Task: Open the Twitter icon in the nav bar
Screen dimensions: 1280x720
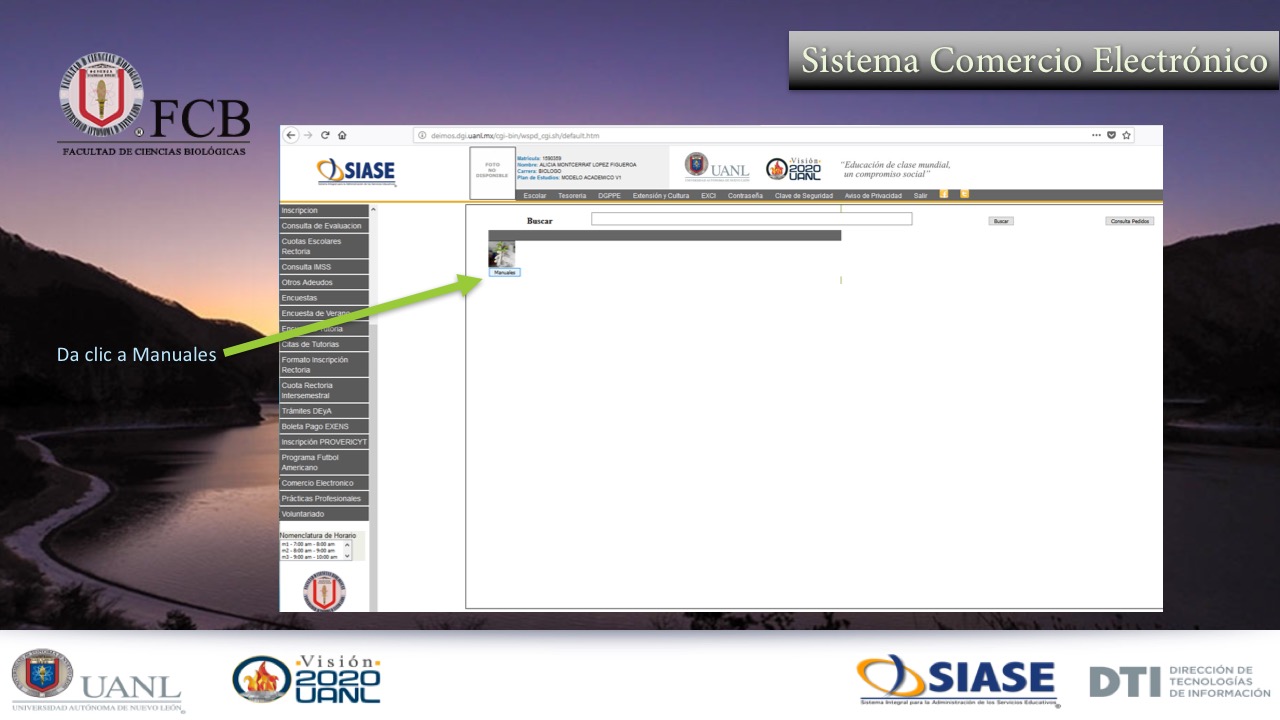Action: point(965,194)
